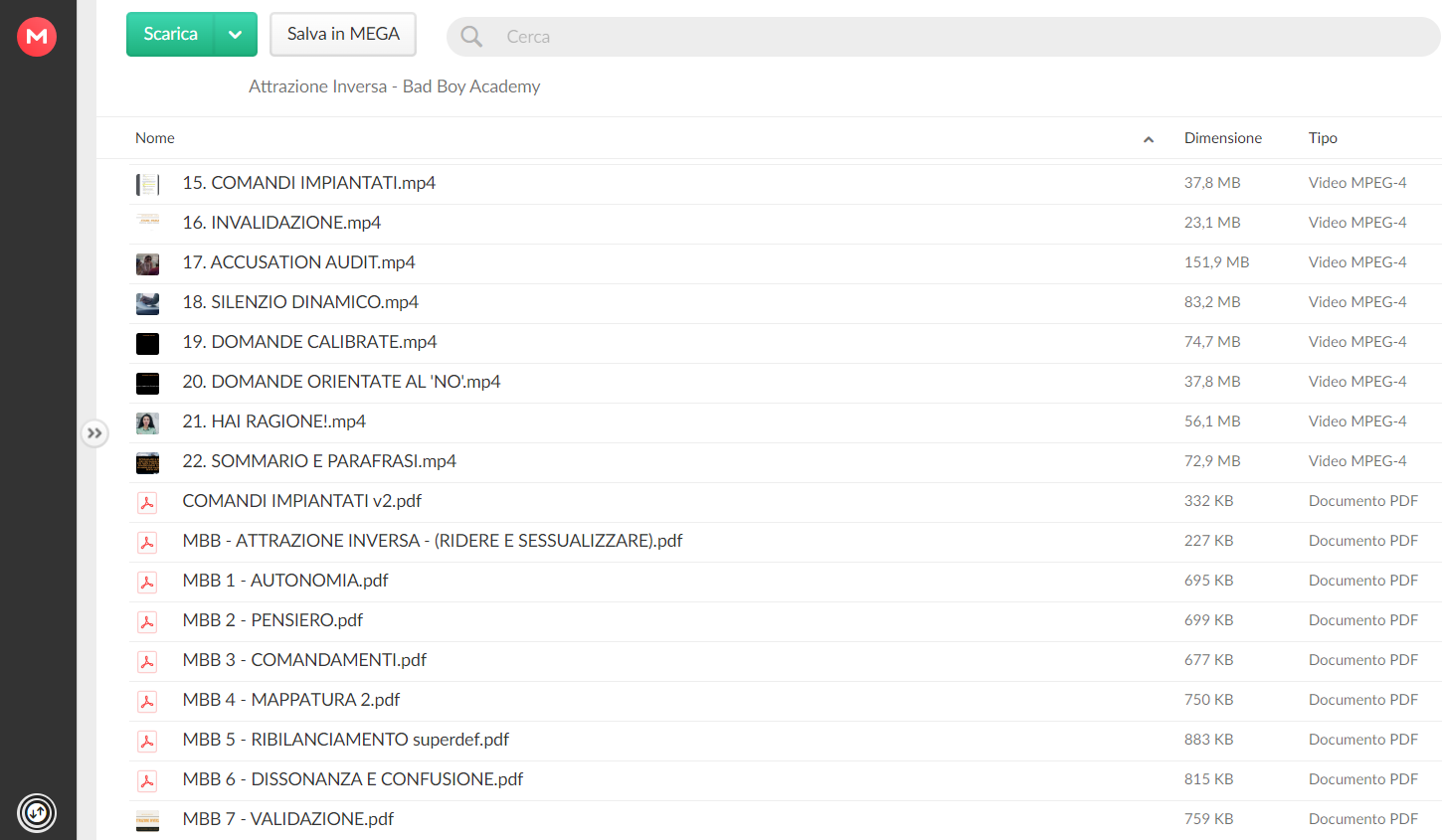
Task: Click the 56,1 MB size cell
Action: [1212, 421]
